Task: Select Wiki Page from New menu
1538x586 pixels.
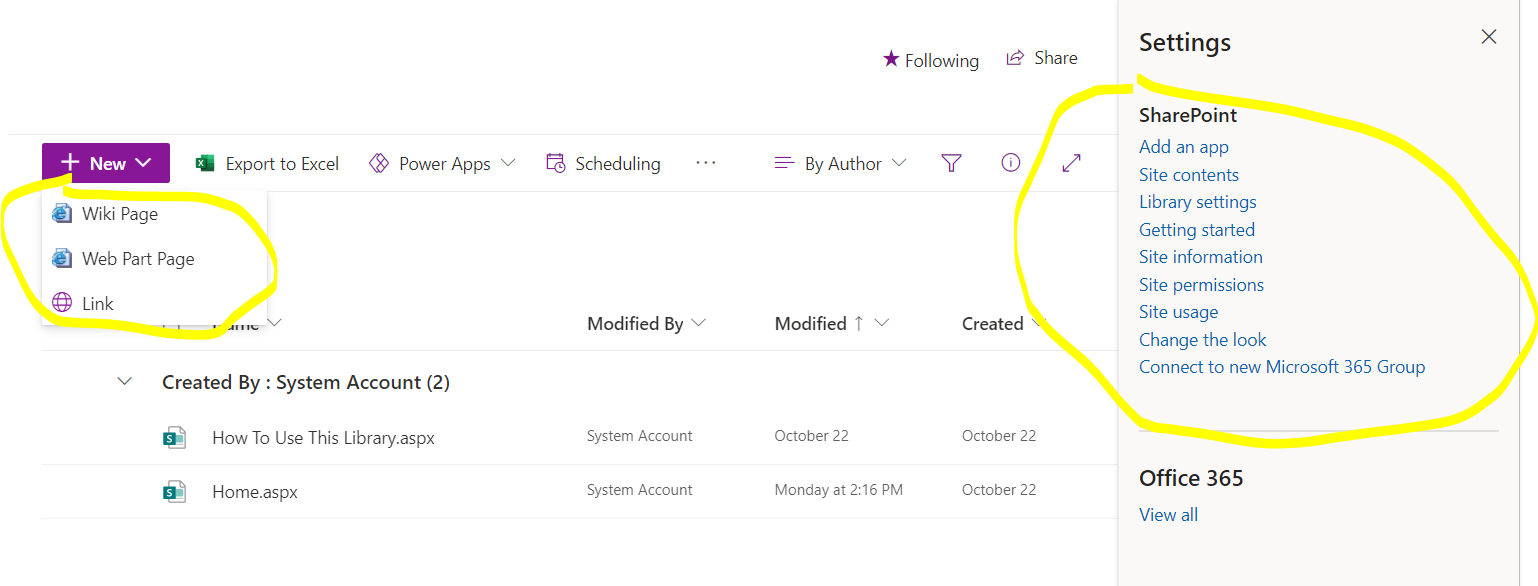Action: [119, 213]
